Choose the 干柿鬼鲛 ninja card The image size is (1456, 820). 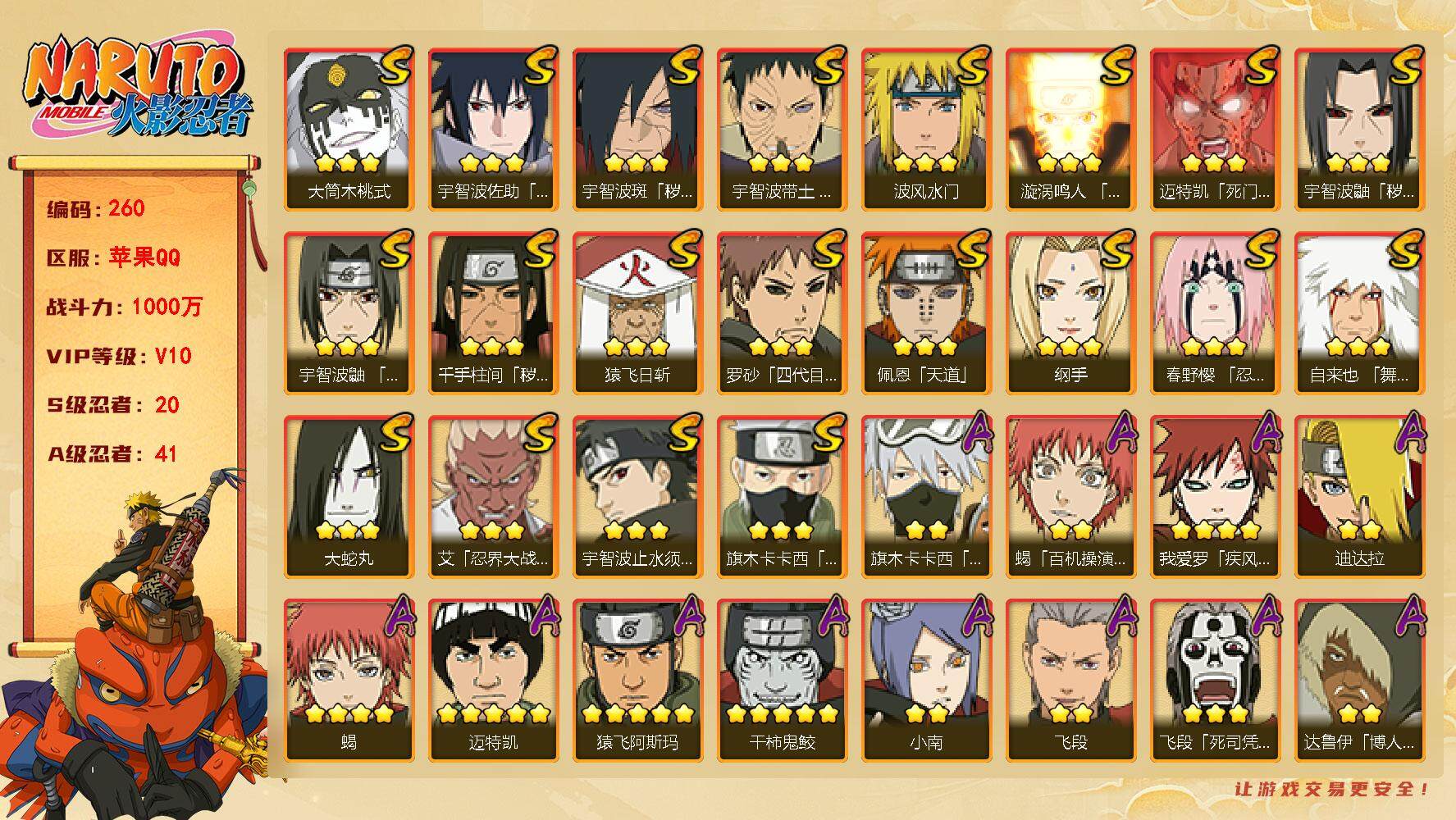click(x=783, y=681)
